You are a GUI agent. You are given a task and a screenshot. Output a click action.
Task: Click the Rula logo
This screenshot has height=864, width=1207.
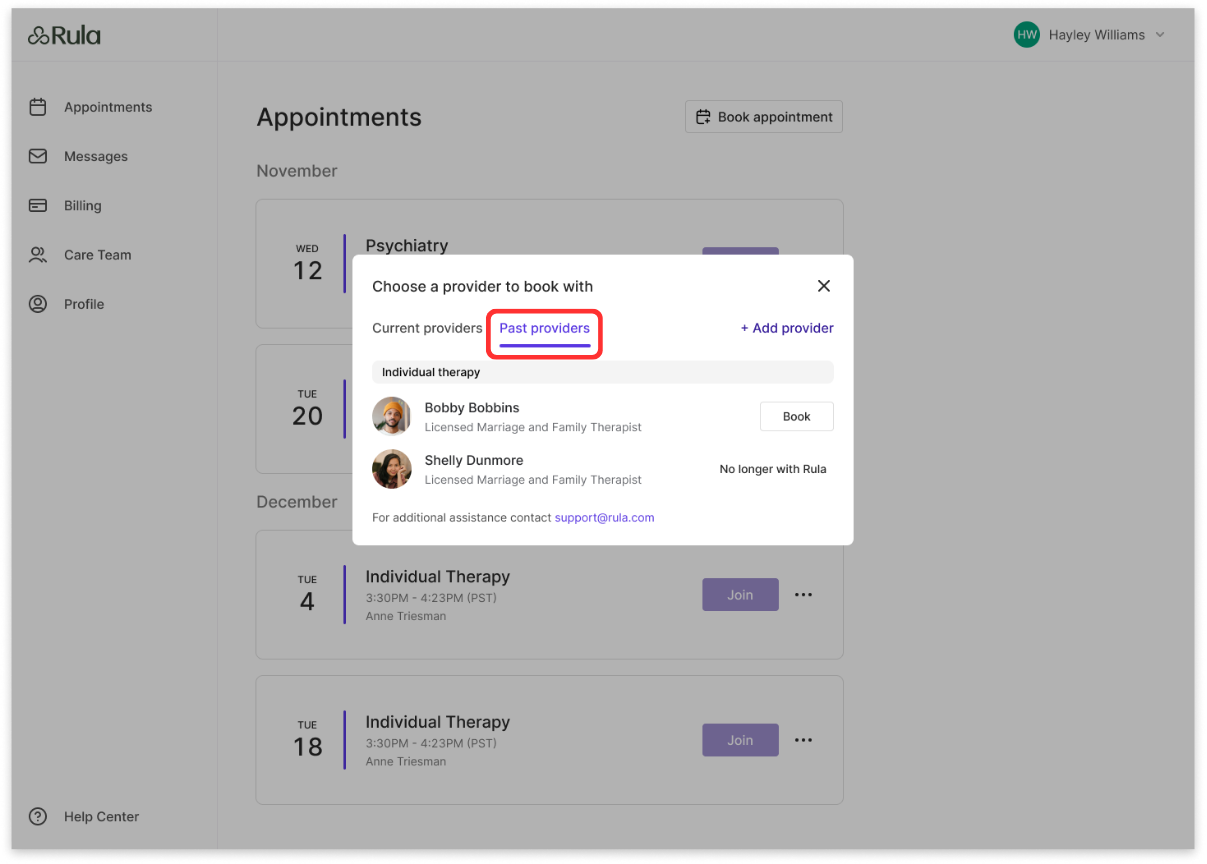point(64,36)
